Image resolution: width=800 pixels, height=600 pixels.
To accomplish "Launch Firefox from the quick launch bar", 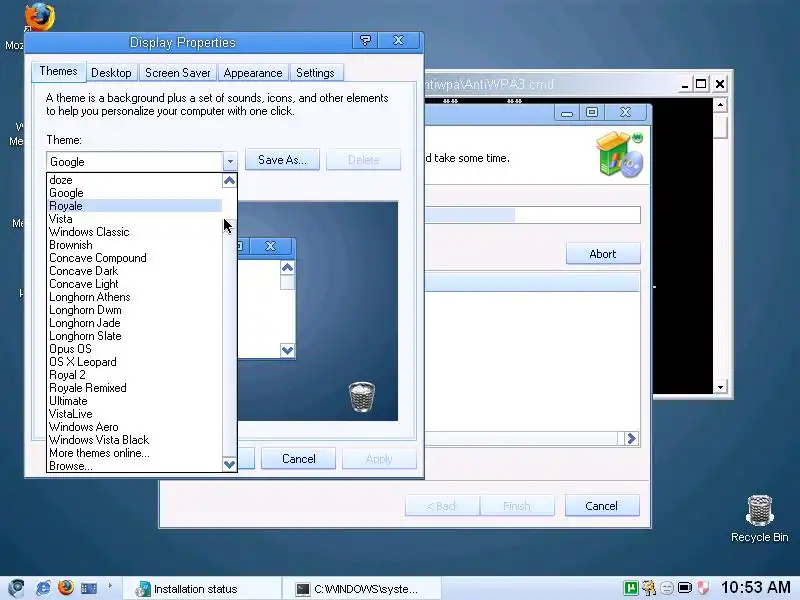I will pyautogui.click(x=66, y=588).
